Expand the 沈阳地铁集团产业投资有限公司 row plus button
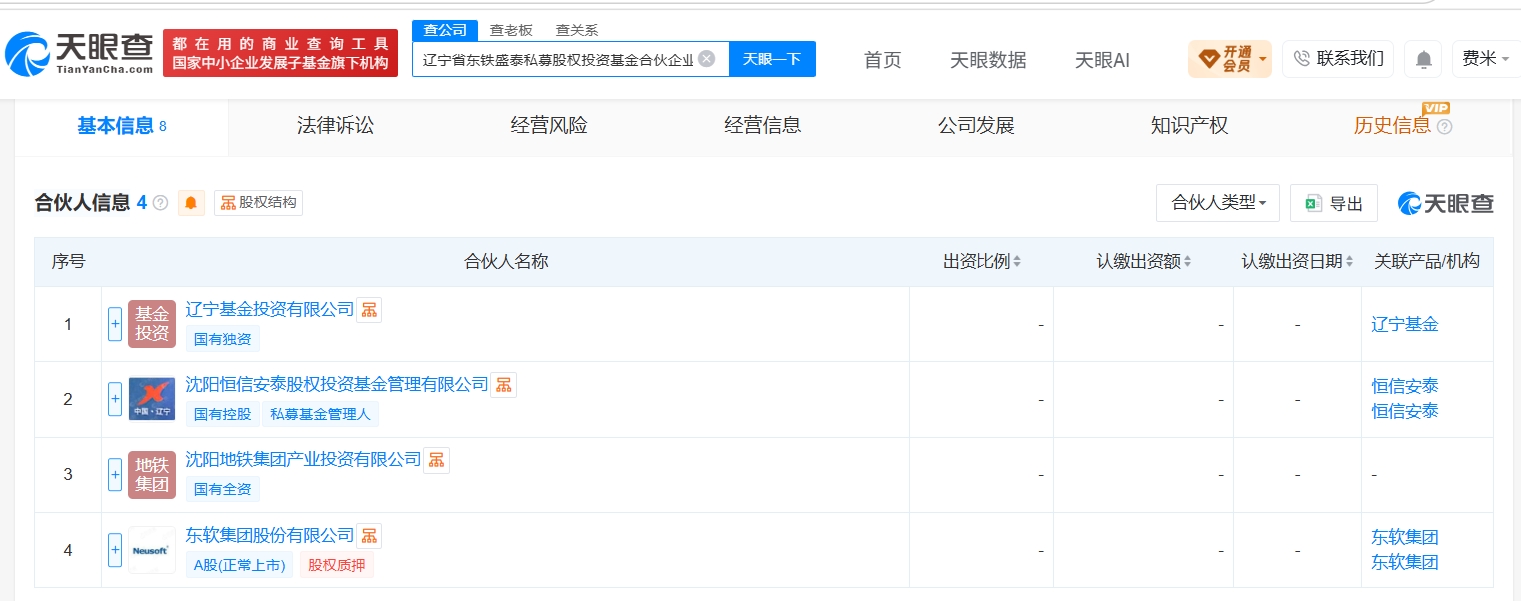The height and width of the screenshot is (601, 1521). point(115,474)
